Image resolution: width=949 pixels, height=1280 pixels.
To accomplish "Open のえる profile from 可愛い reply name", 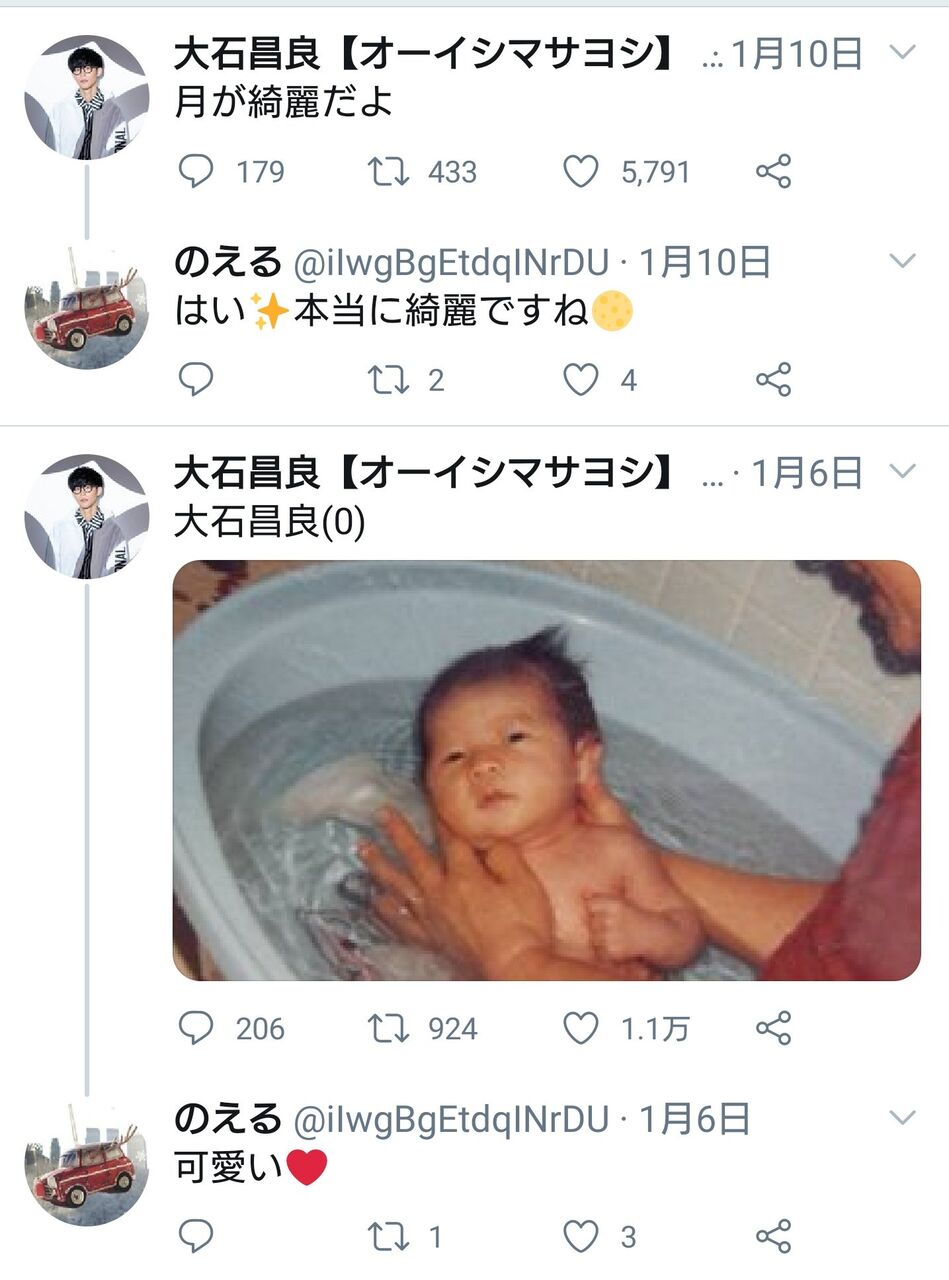I will 228,1119.
